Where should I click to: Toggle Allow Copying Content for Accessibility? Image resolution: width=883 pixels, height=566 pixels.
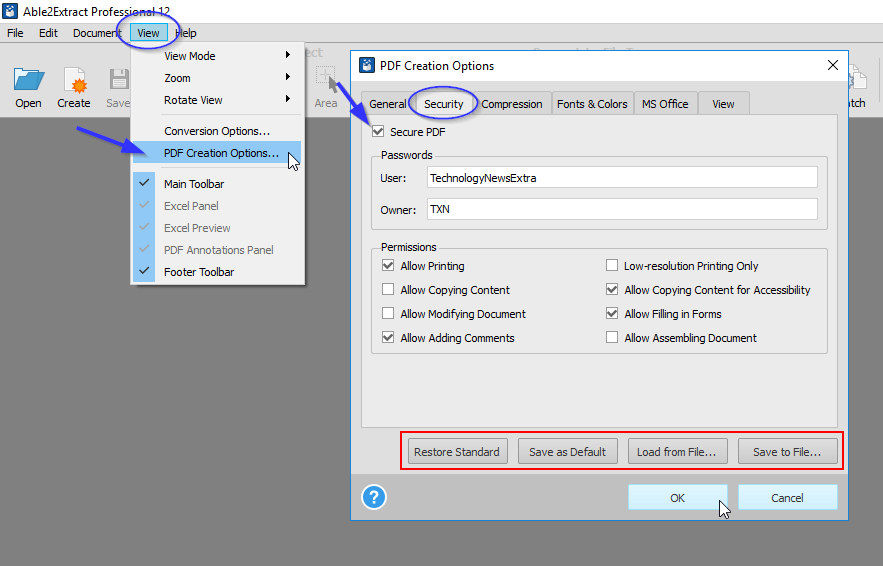point(612,289)
